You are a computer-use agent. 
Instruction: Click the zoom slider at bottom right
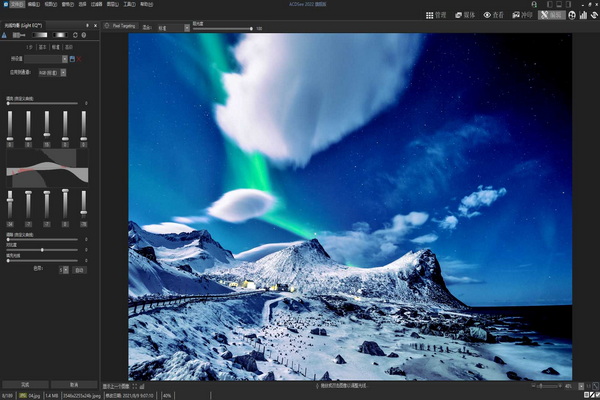coord(547,386)
